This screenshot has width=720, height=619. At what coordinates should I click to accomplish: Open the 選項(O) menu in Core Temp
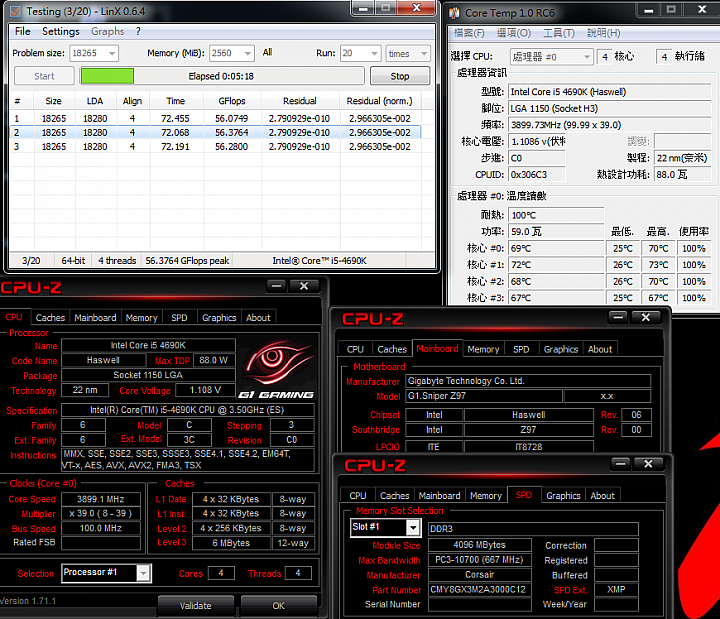pyautogui.click(x=514, y=33)
